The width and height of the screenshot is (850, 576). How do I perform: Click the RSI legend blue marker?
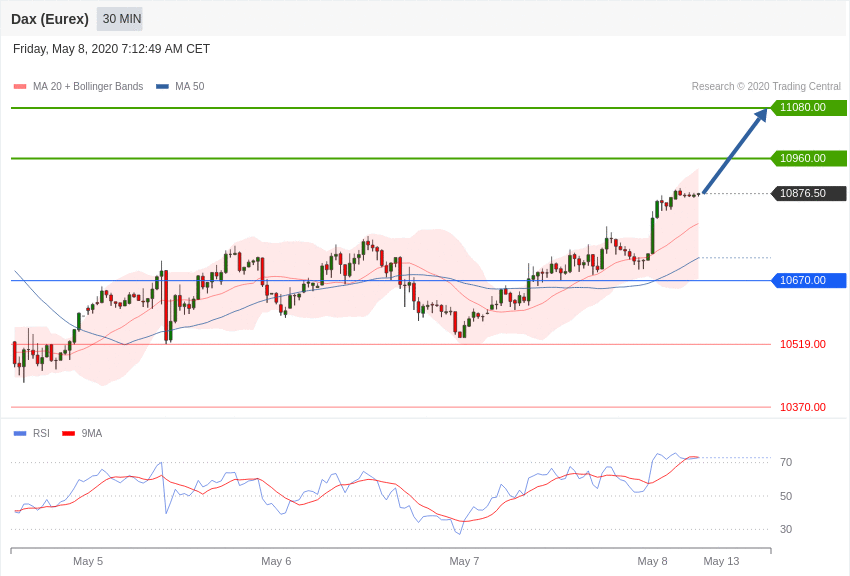(x=20, y=434)
